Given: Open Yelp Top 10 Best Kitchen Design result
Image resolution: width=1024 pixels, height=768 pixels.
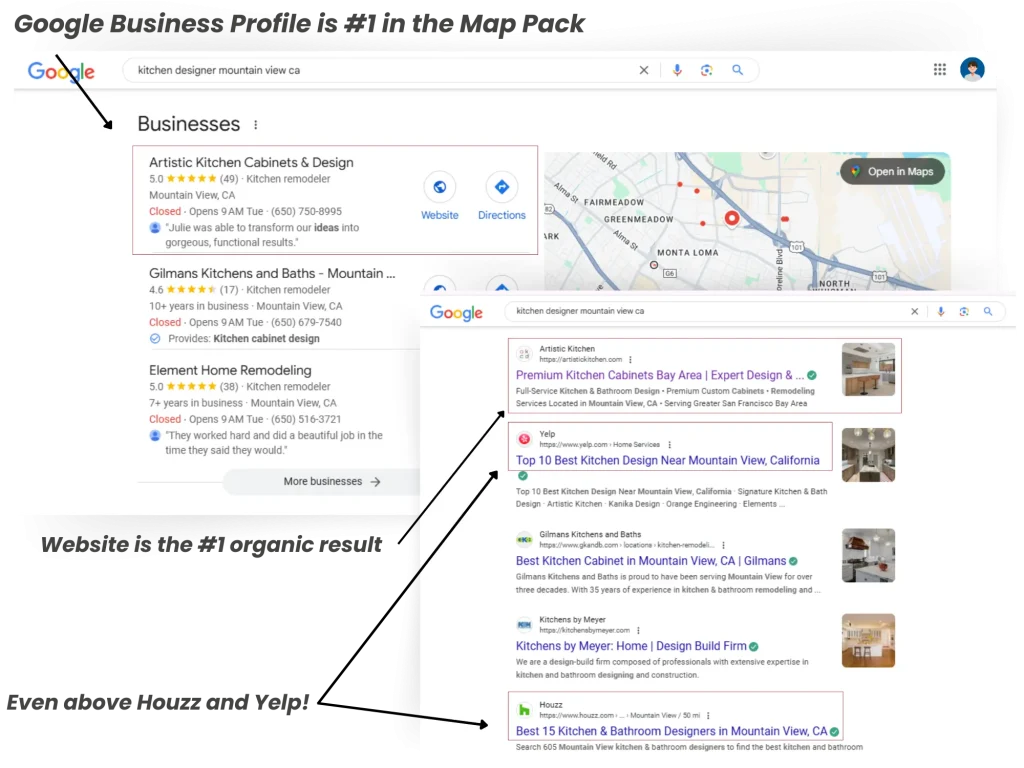Looking at the screenshot, I should [667, 460].
